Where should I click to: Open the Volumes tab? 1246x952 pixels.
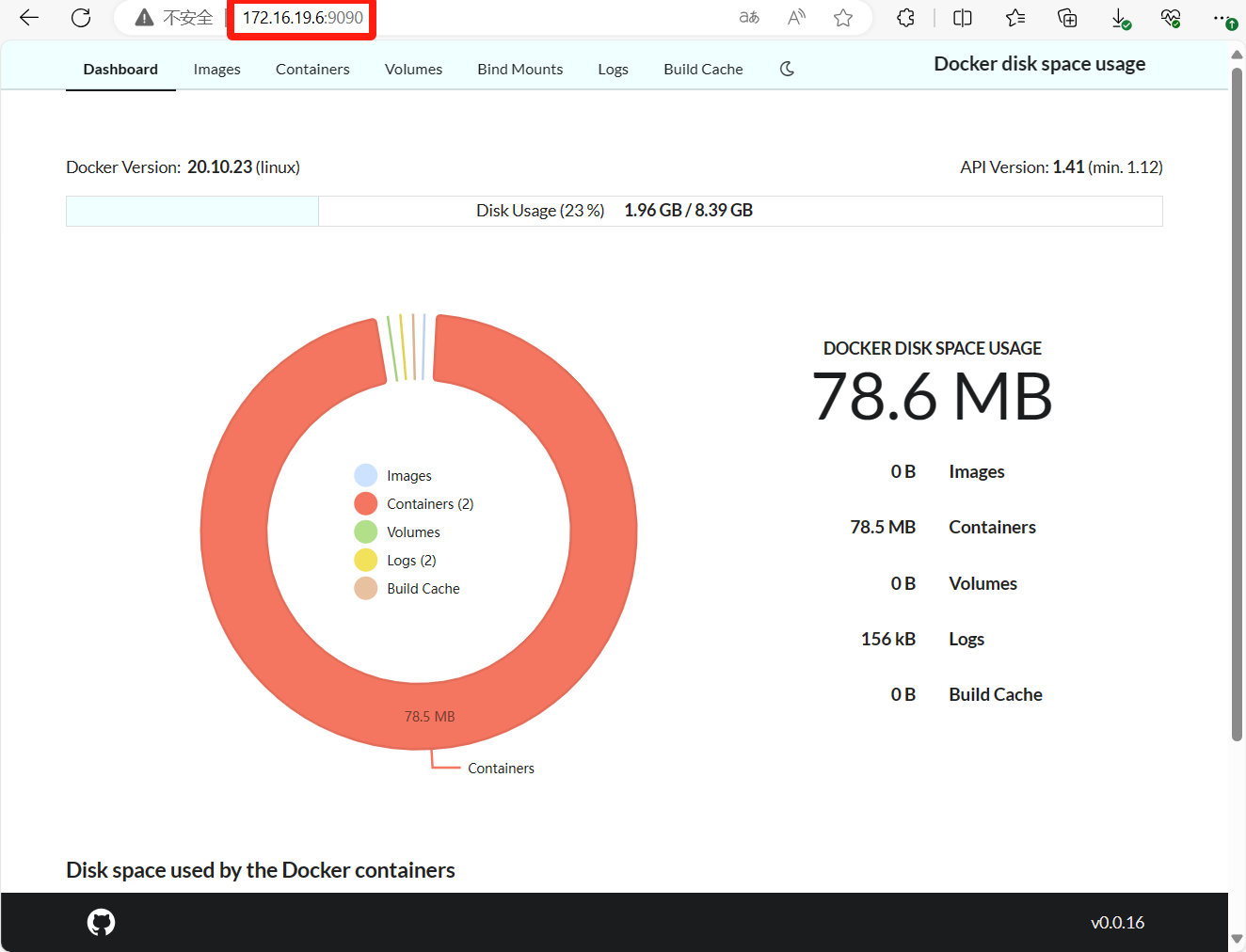(413, 70)
